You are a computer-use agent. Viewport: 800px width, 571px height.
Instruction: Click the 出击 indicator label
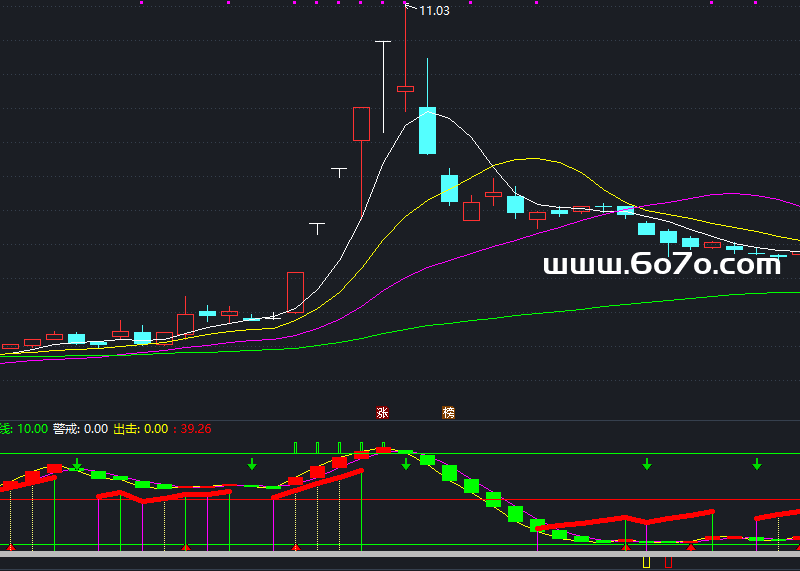pyautogui.click(x=126, y=429)
